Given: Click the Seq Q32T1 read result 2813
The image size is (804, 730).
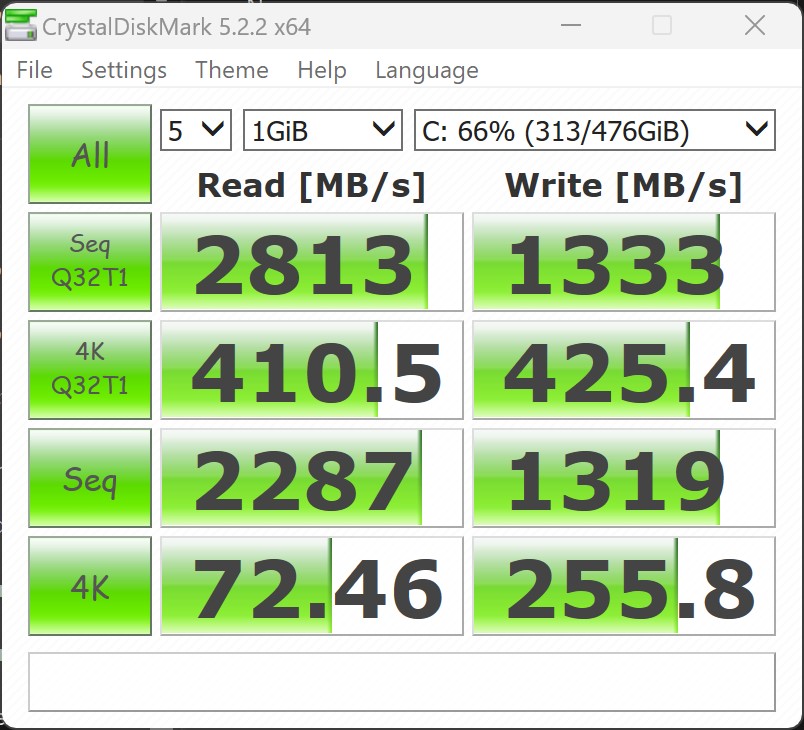Looking at the screenshot, I should point(312,262).
